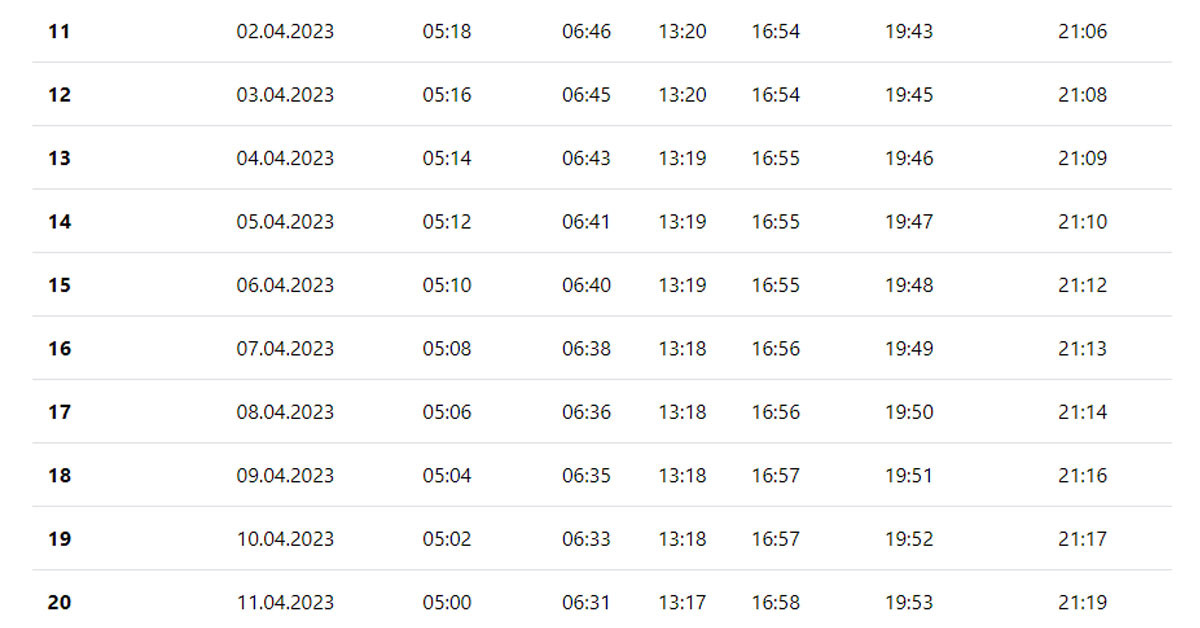Click date 04.04.2023
Image resolution: width=1200 pixels, height=628 pixels.
285,158
